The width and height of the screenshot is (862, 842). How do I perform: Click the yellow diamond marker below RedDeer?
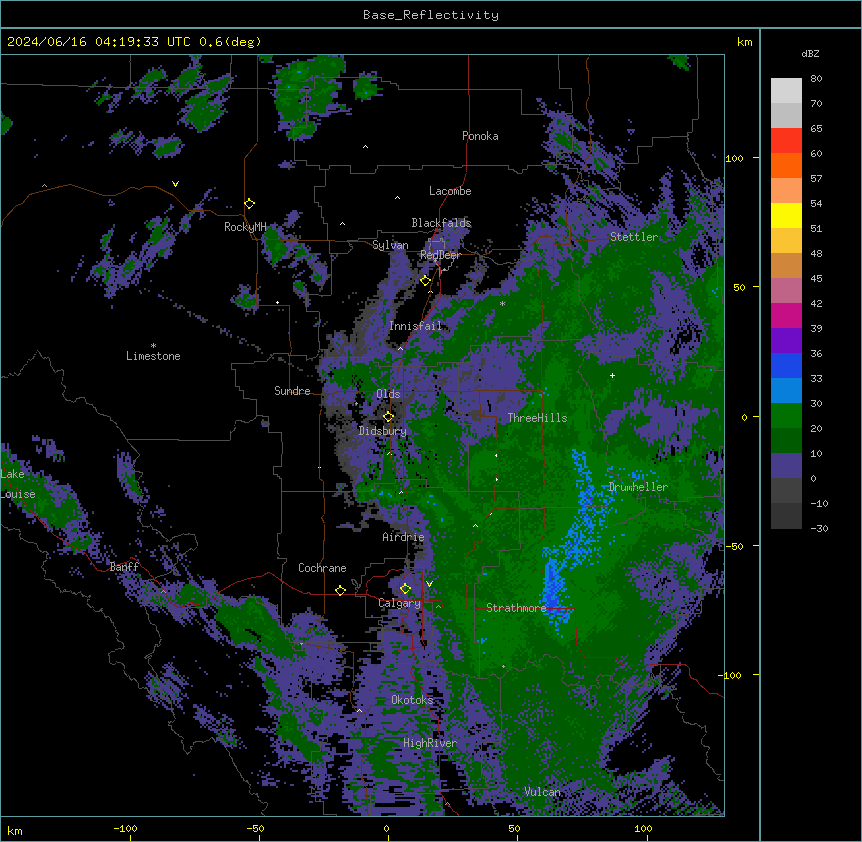click(426, 281)
